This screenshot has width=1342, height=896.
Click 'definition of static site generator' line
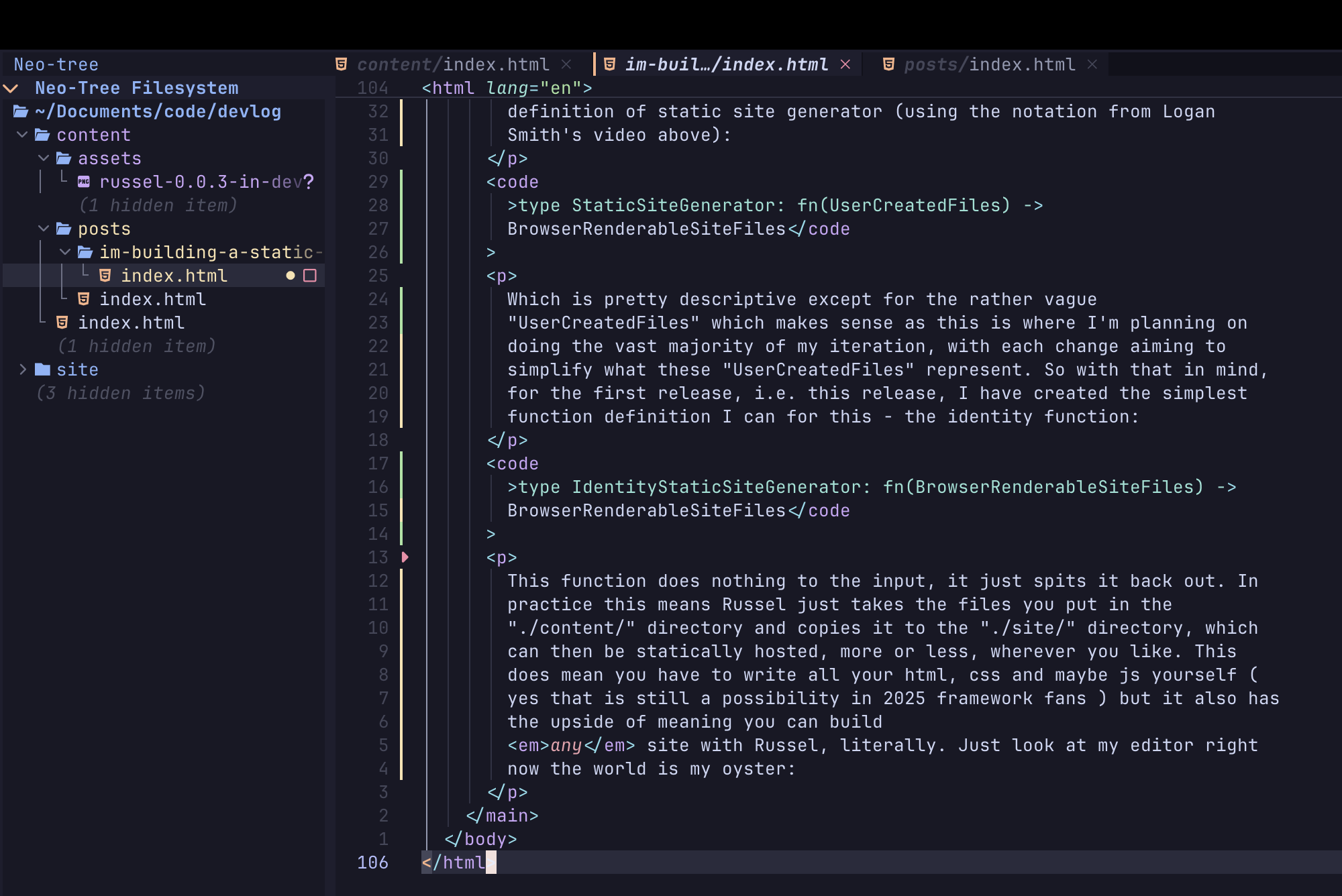861,111
